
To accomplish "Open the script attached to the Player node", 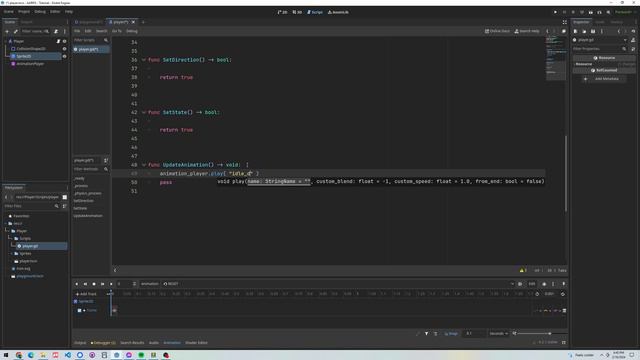I will [x=58, y=41].
